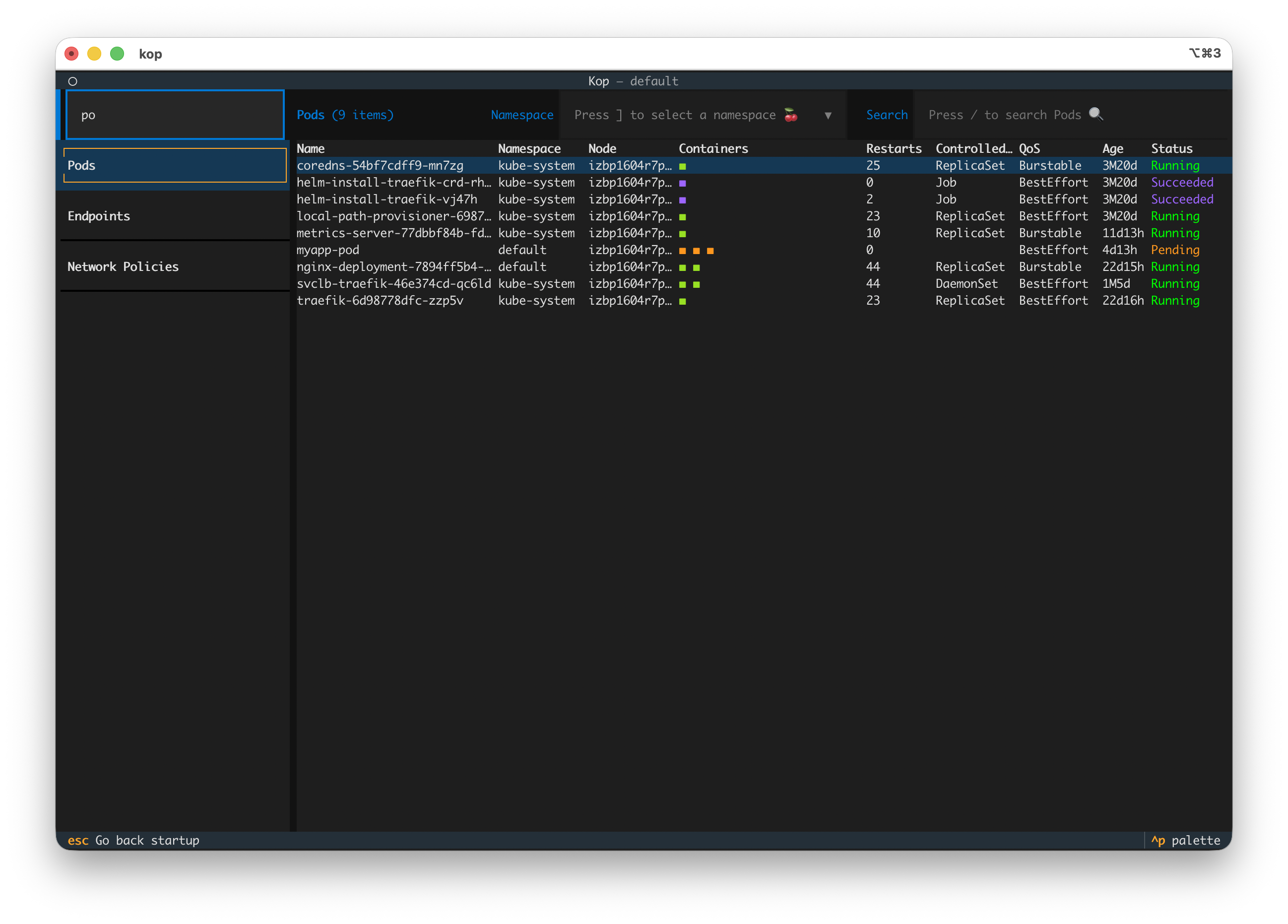Sort by Status column header
Image resolution: width=1288 pixels, height=924 pixels.
click(1171, 149)
